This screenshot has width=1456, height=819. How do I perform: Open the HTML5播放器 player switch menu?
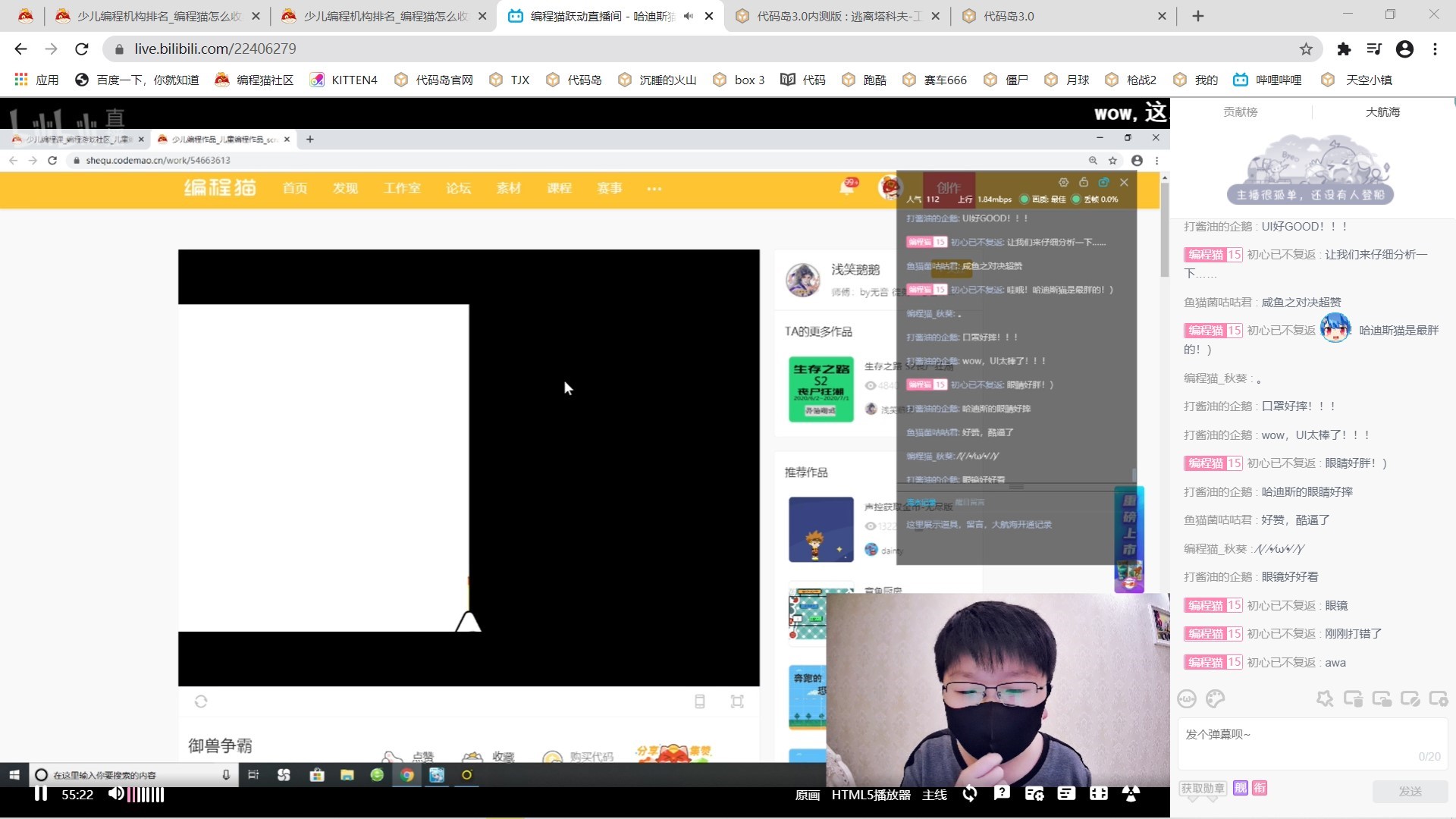coord(871,795)
